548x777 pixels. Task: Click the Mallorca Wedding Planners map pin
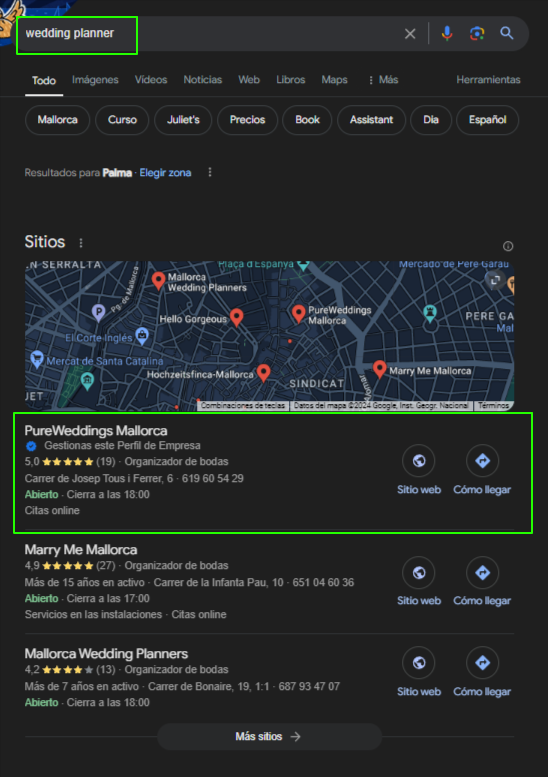[x=159, y=280]
